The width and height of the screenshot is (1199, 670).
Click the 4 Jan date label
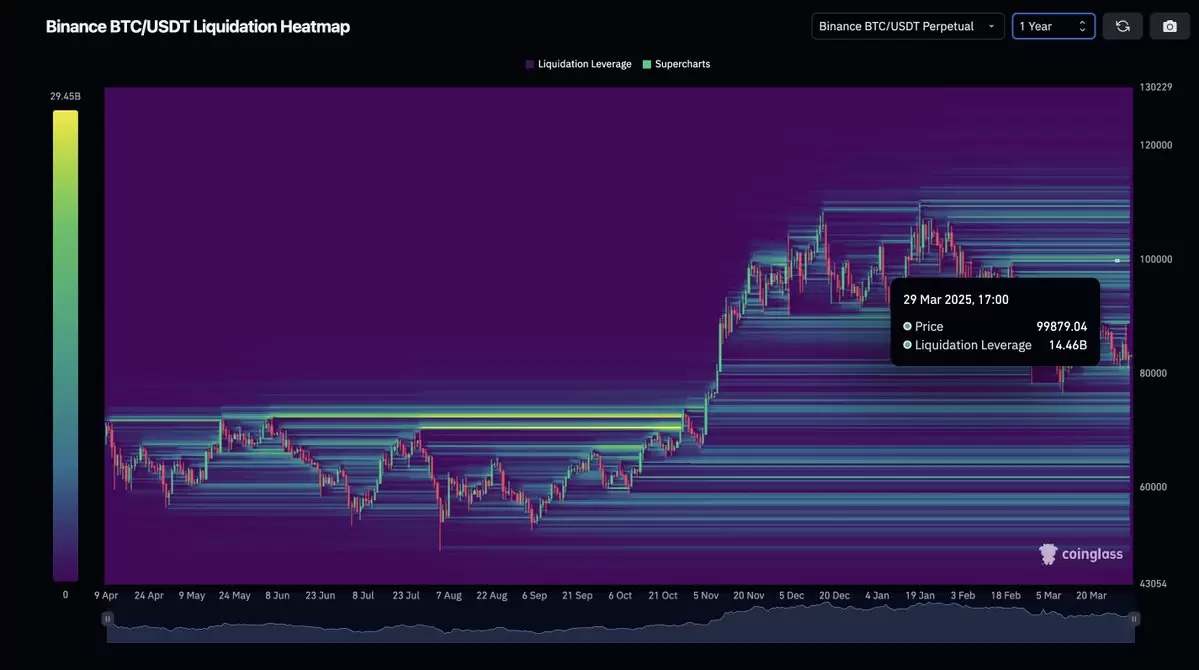(877, 596)
